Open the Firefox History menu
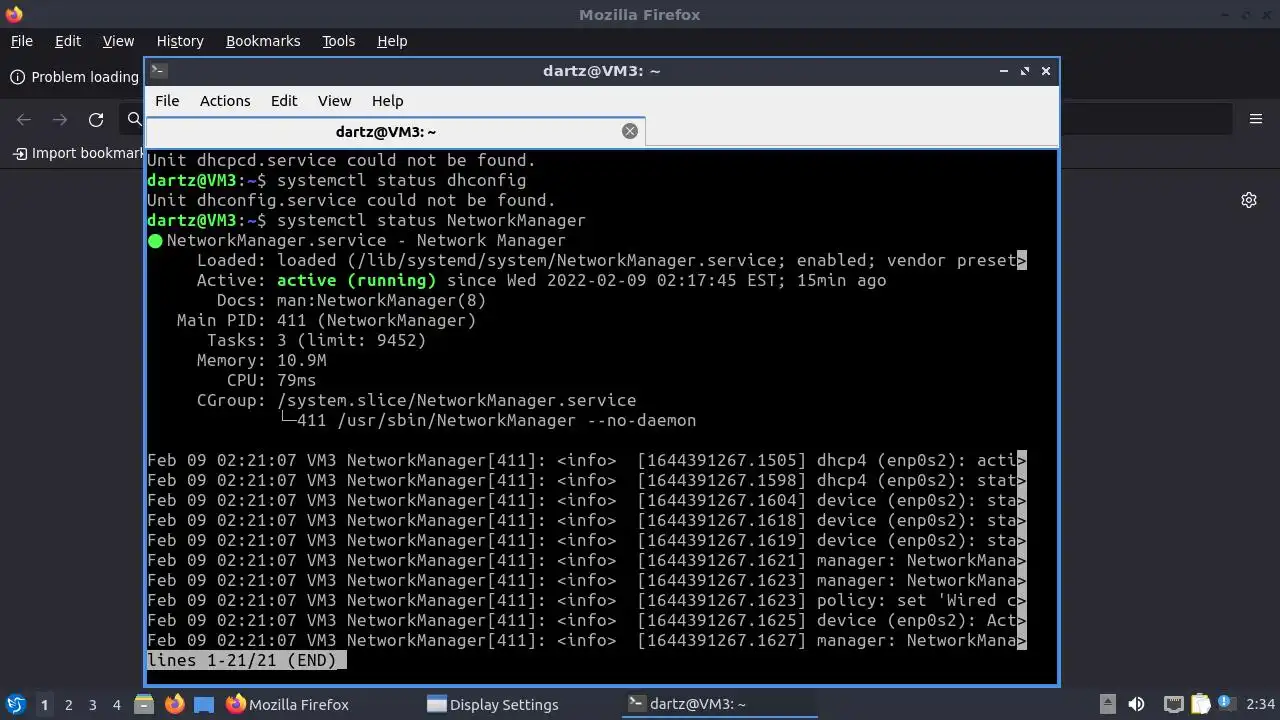This screenshot has width=1280, height=720. coord(180,41)
